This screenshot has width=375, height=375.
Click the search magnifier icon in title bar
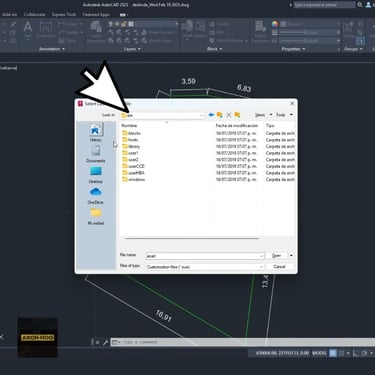pos(360,5)
